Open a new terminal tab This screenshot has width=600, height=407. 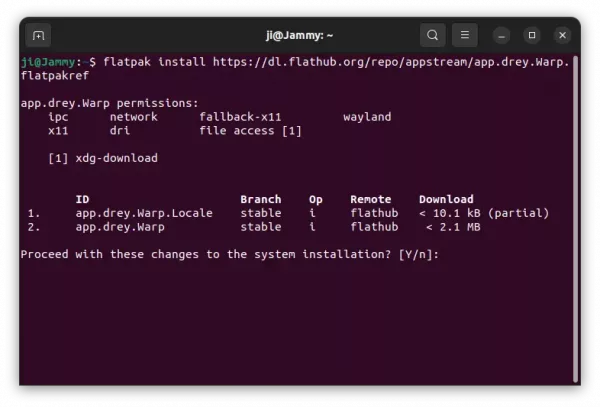tap(38, 36)
